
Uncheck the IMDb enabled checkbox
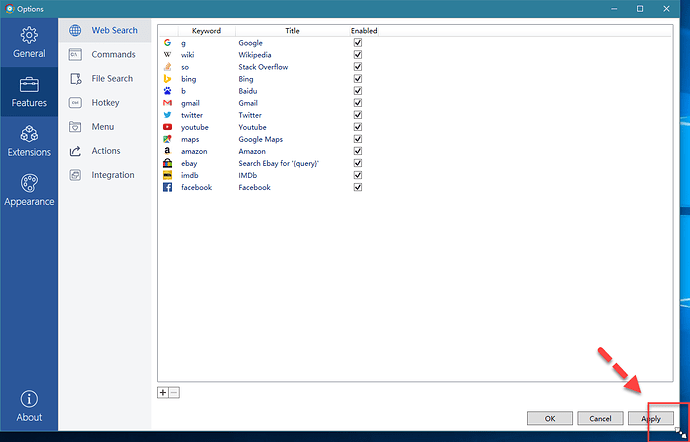[x=358, y=175]
